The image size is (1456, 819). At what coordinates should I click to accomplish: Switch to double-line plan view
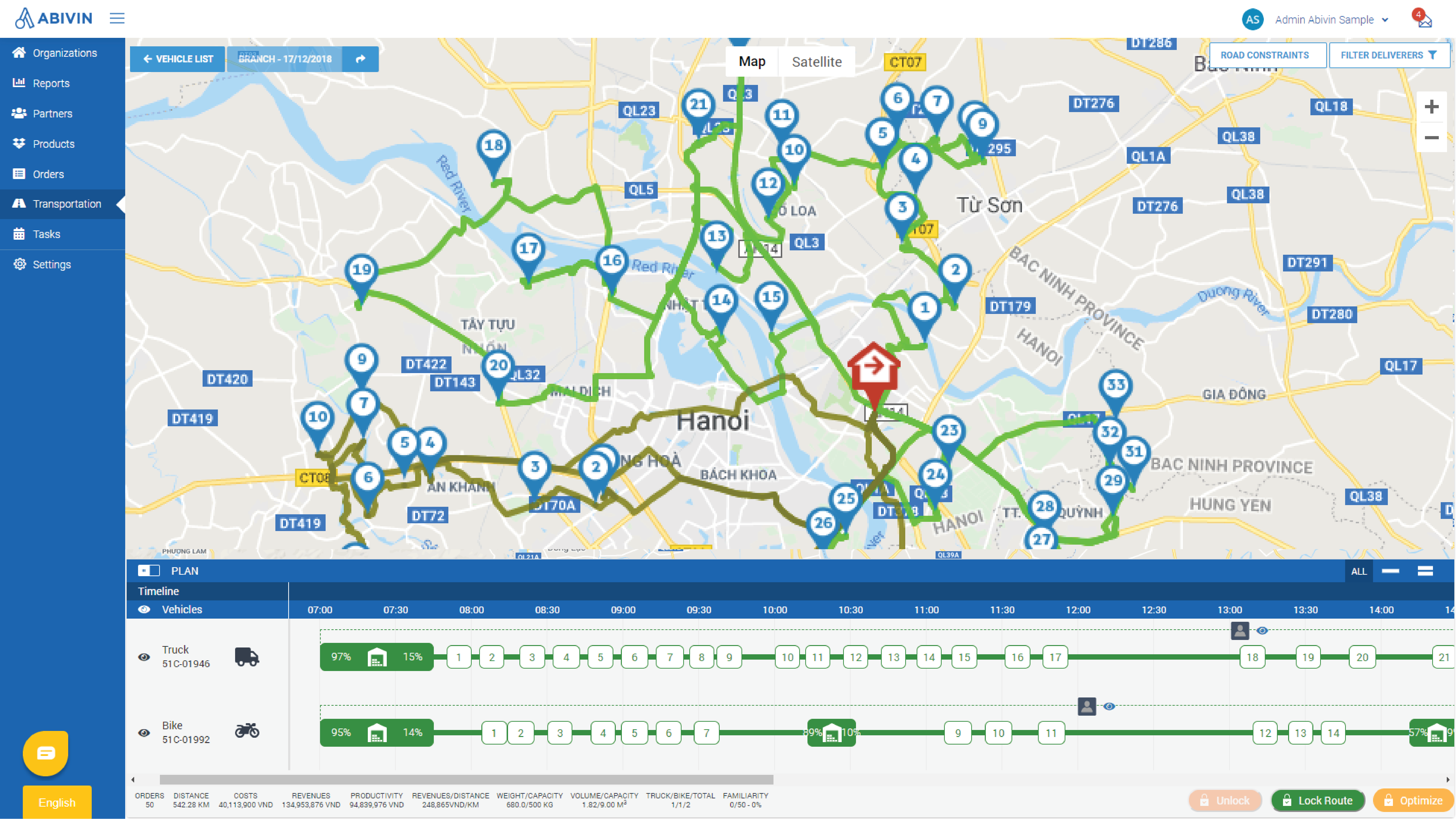1425,571
